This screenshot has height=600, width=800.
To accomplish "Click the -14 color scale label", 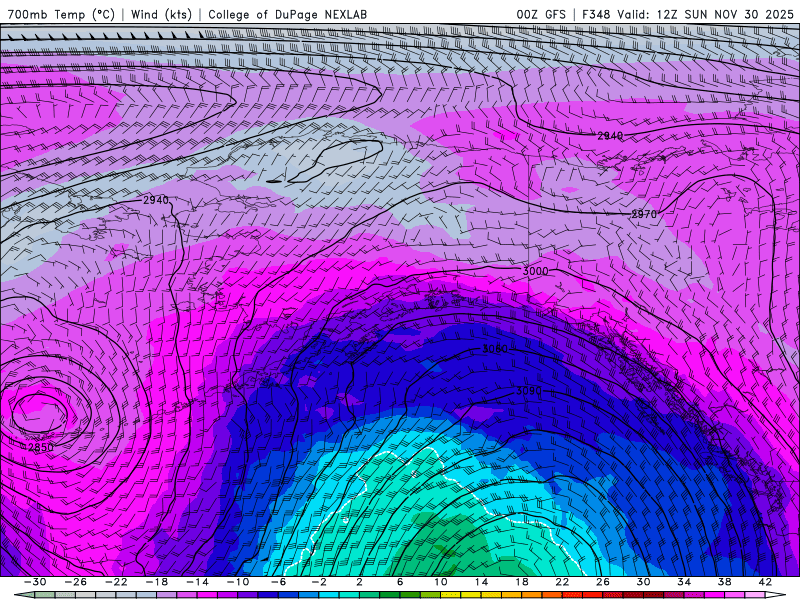I will [x=197, y=582].
